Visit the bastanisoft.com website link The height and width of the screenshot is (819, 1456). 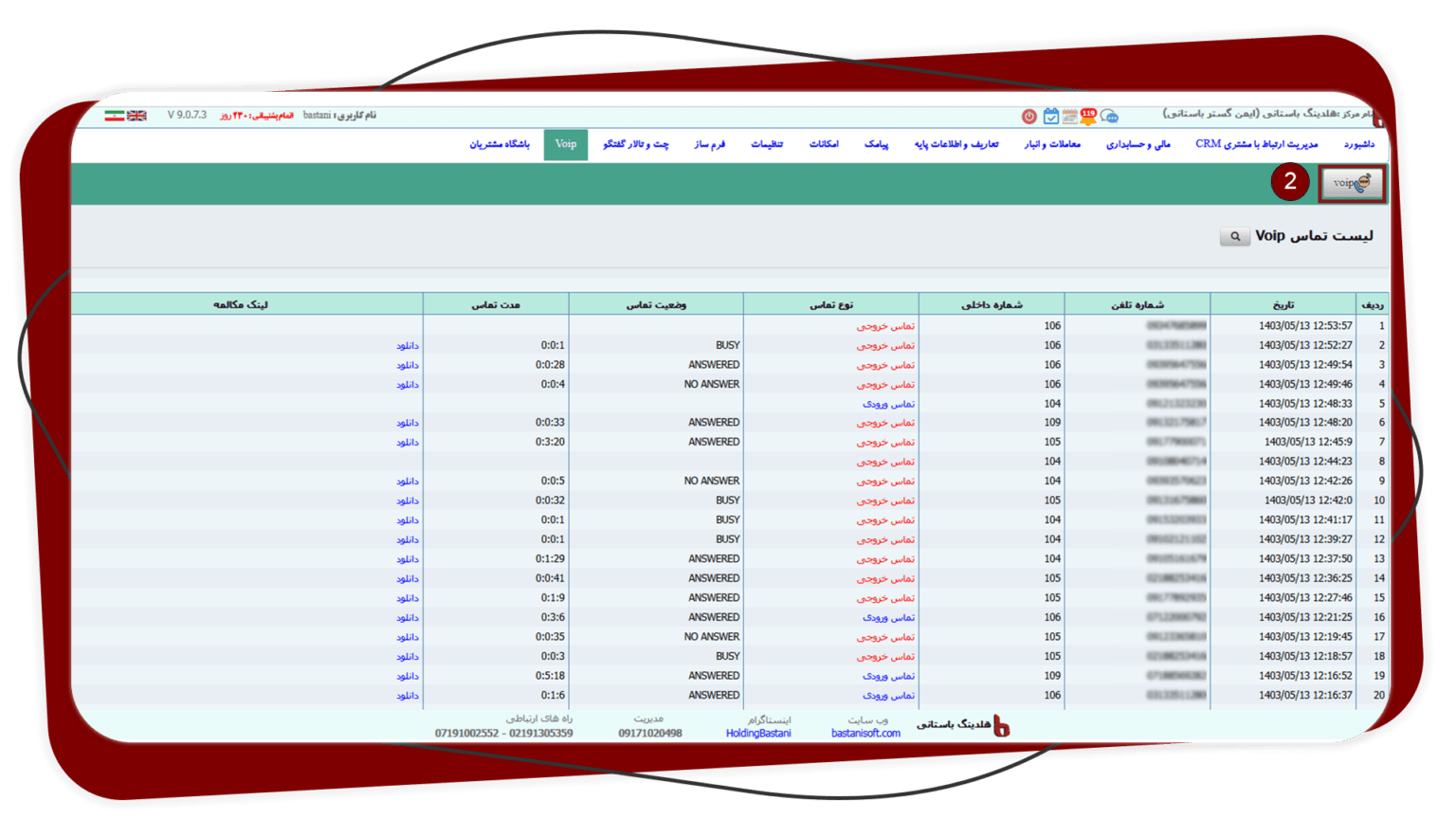(x=865, y=733)
